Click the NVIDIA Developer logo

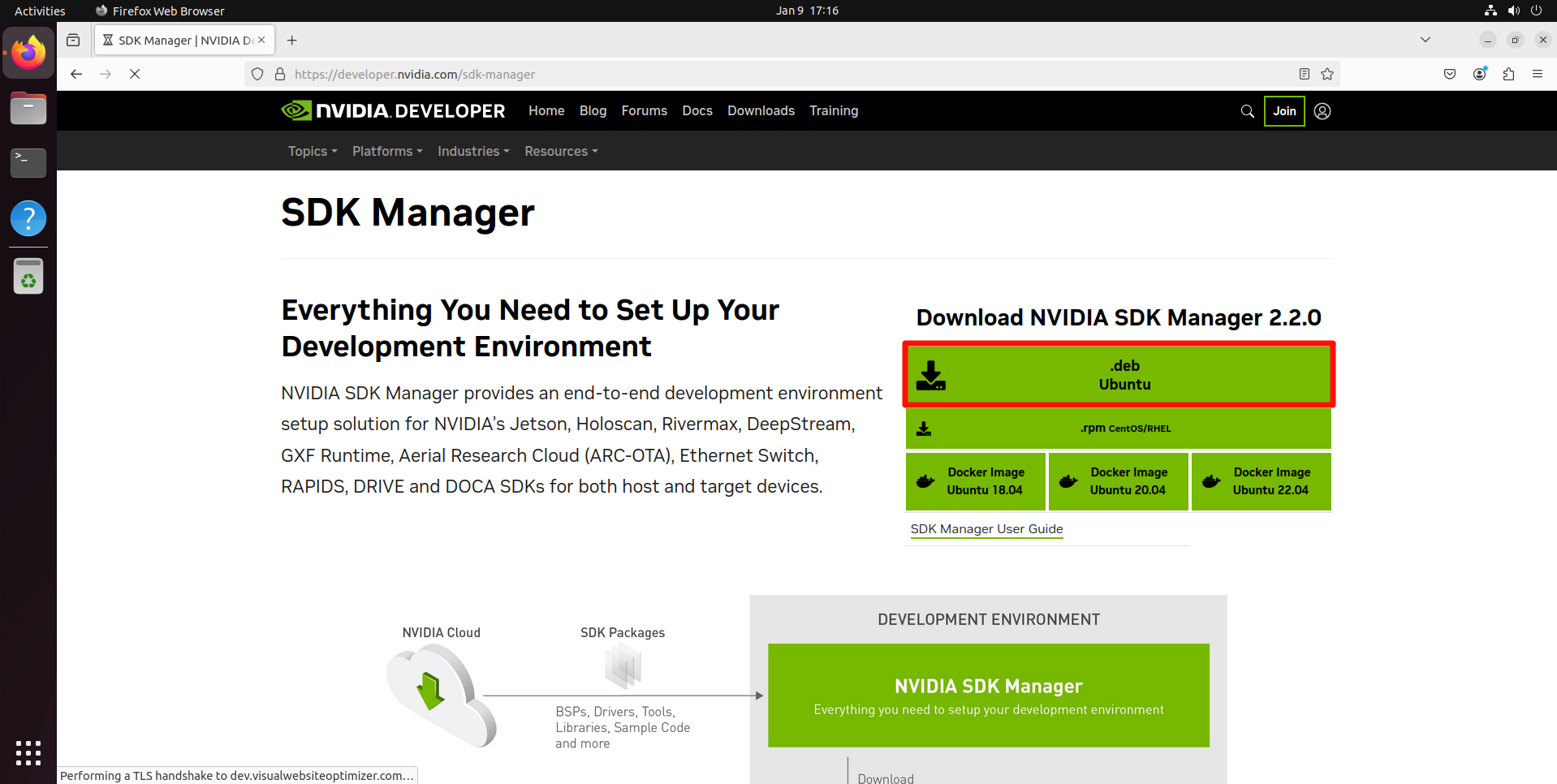pos(393,110)
